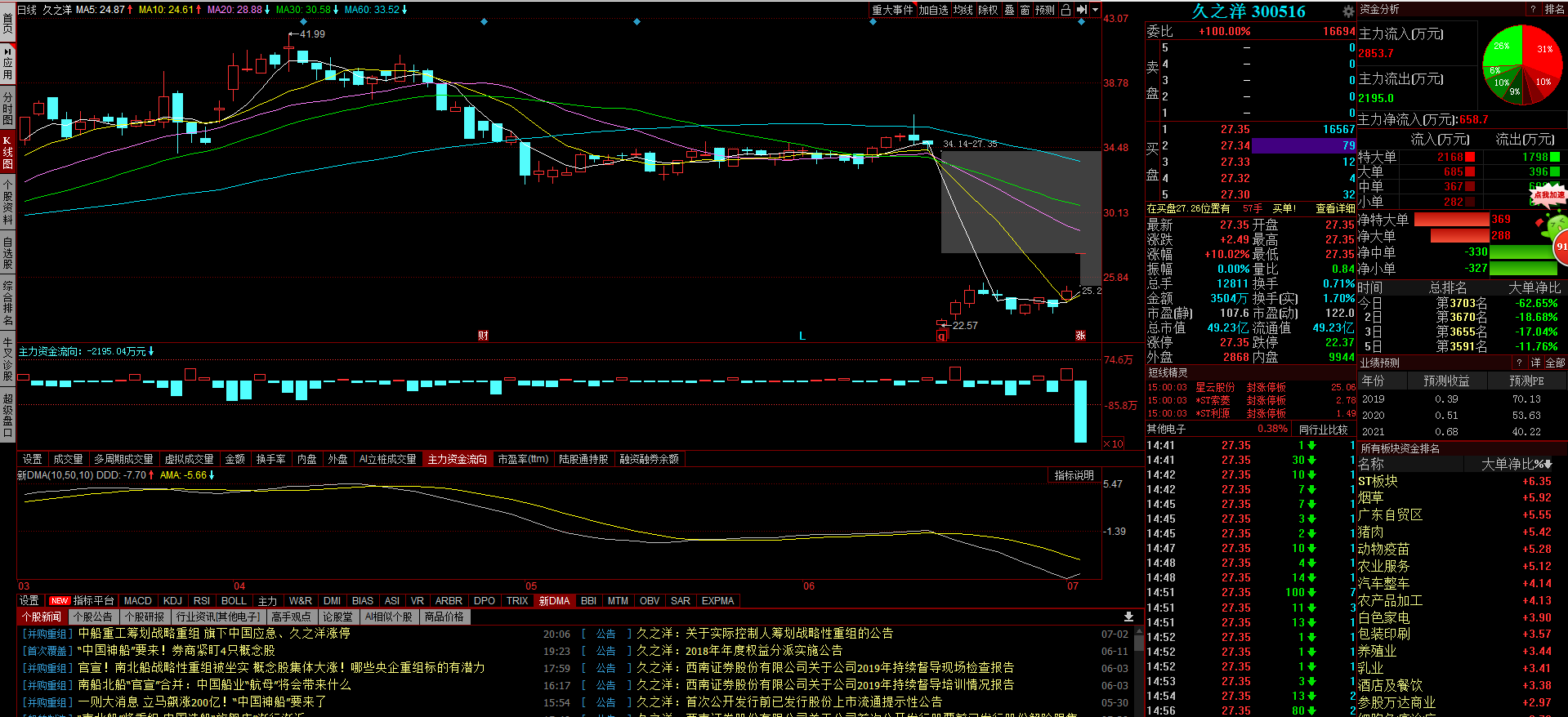Toggle the 均线 moving averages display
This screenshot has height=717, width=1568.
[x=963, y=10]
